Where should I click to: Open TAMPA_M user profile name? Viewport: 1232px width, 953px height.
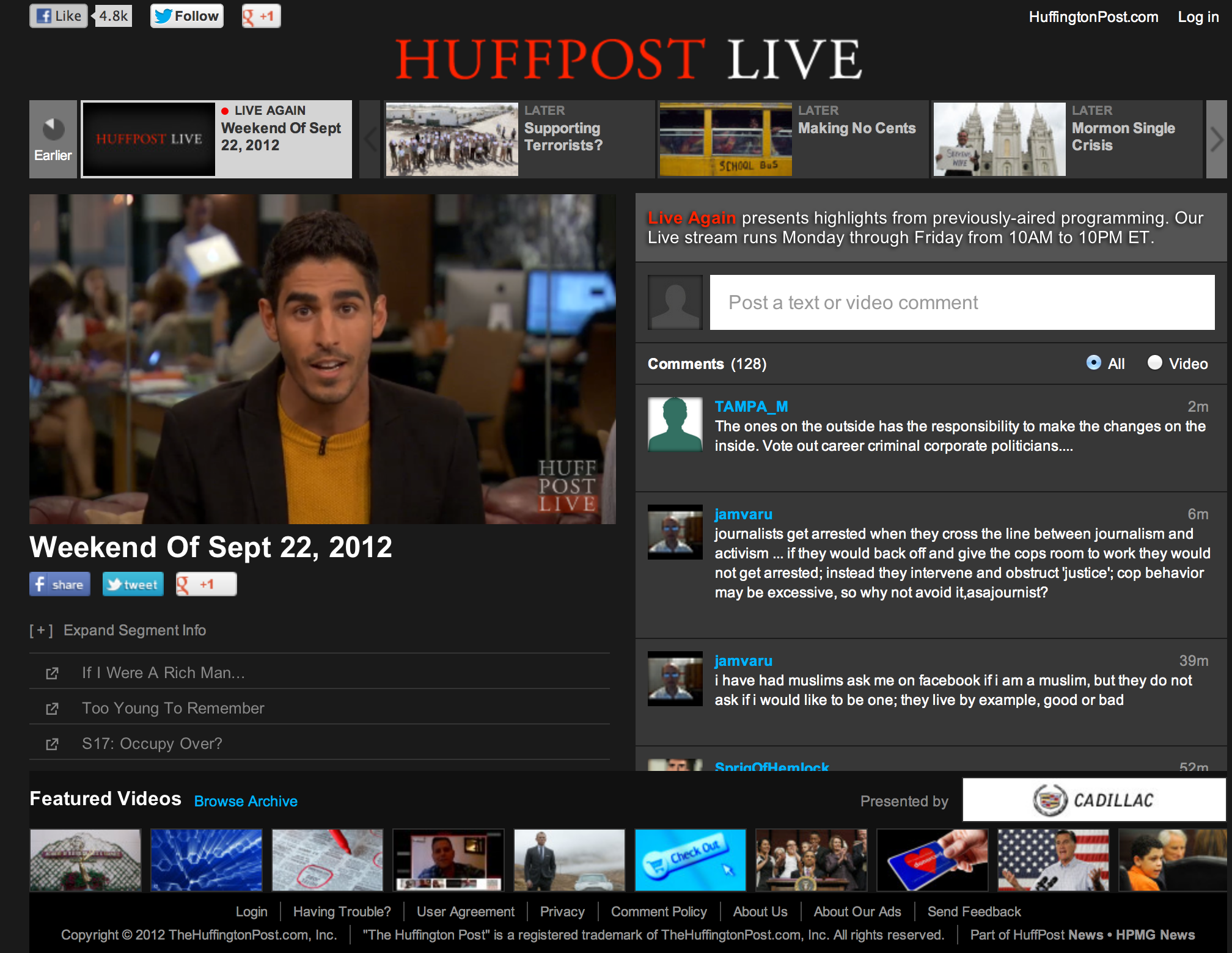coord(751,406)
